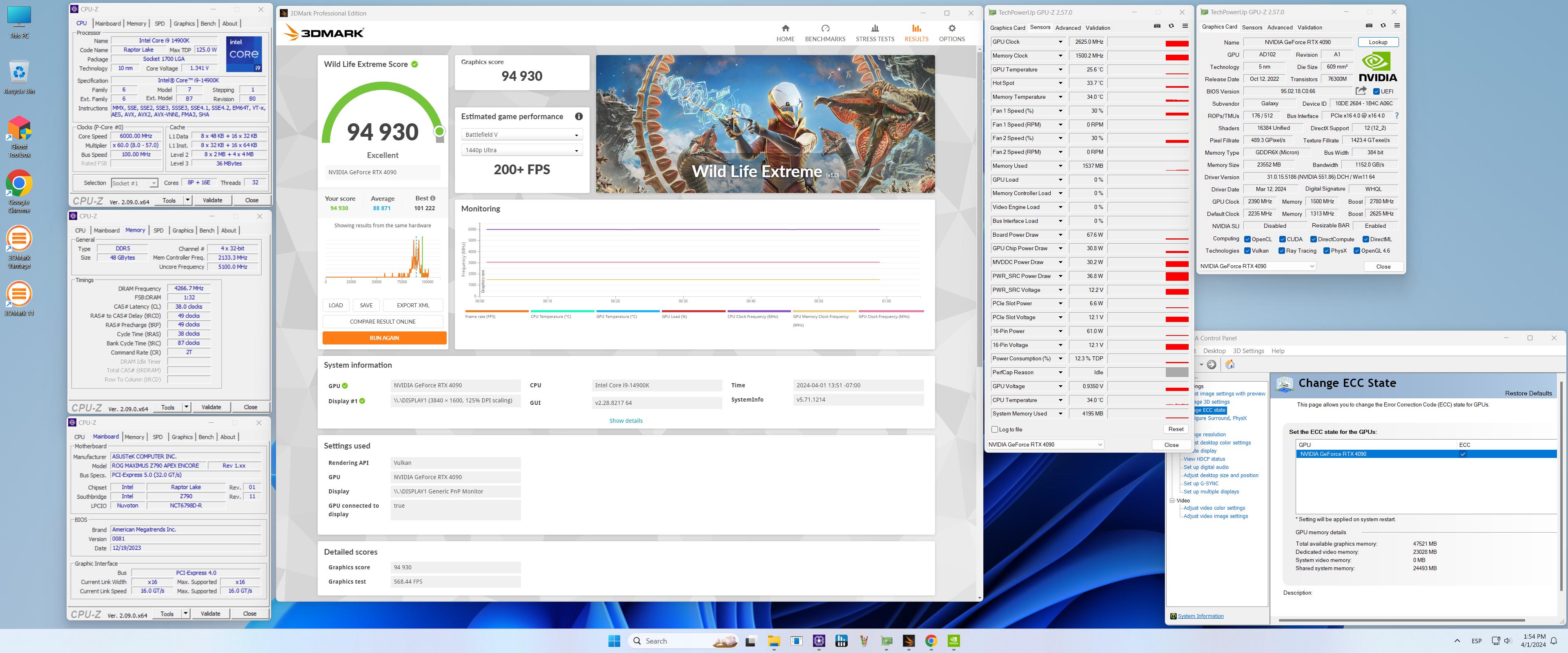
Task: Toggle the DirectCompute checkbox in GPU-Z
Action: tap(1314, 239)
